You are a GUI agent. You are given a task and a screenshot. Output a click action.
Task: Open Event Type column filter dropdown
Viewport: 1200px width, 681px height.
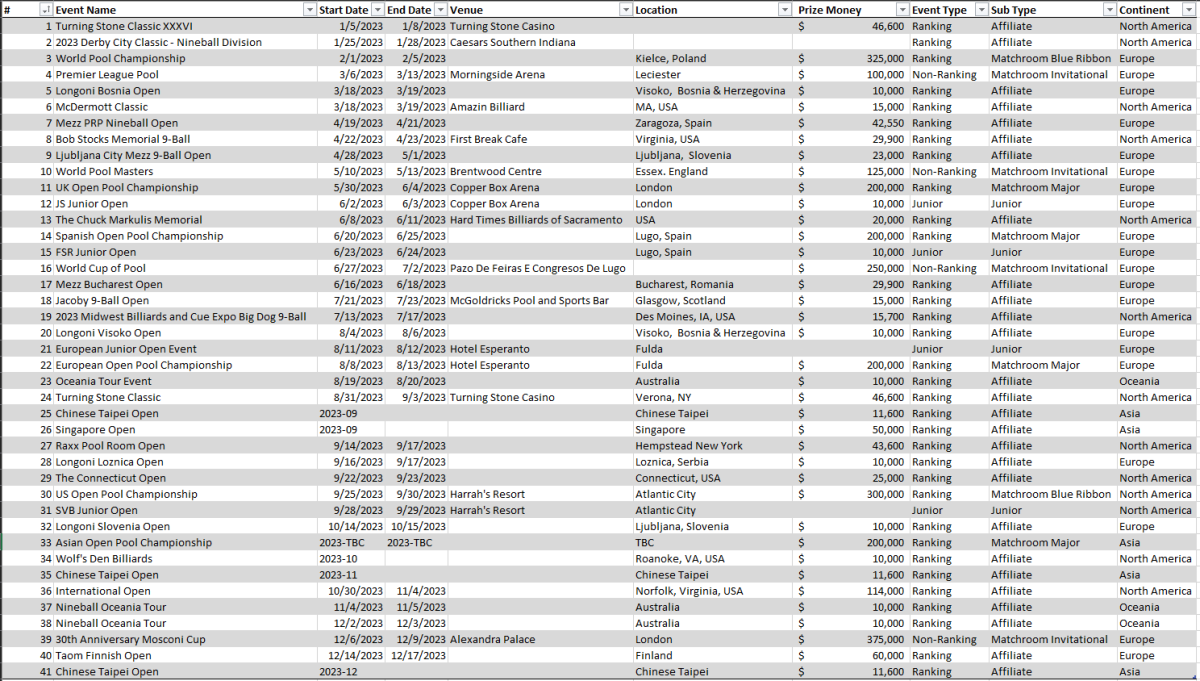click(980, 10)
